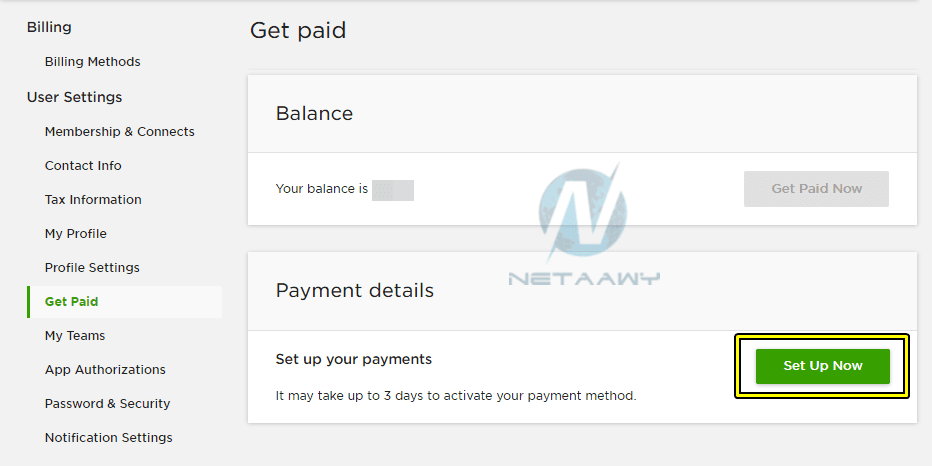Open Notification Settings page
The height and width of the screenshot is (466, 932).
[x=109, y=437]
